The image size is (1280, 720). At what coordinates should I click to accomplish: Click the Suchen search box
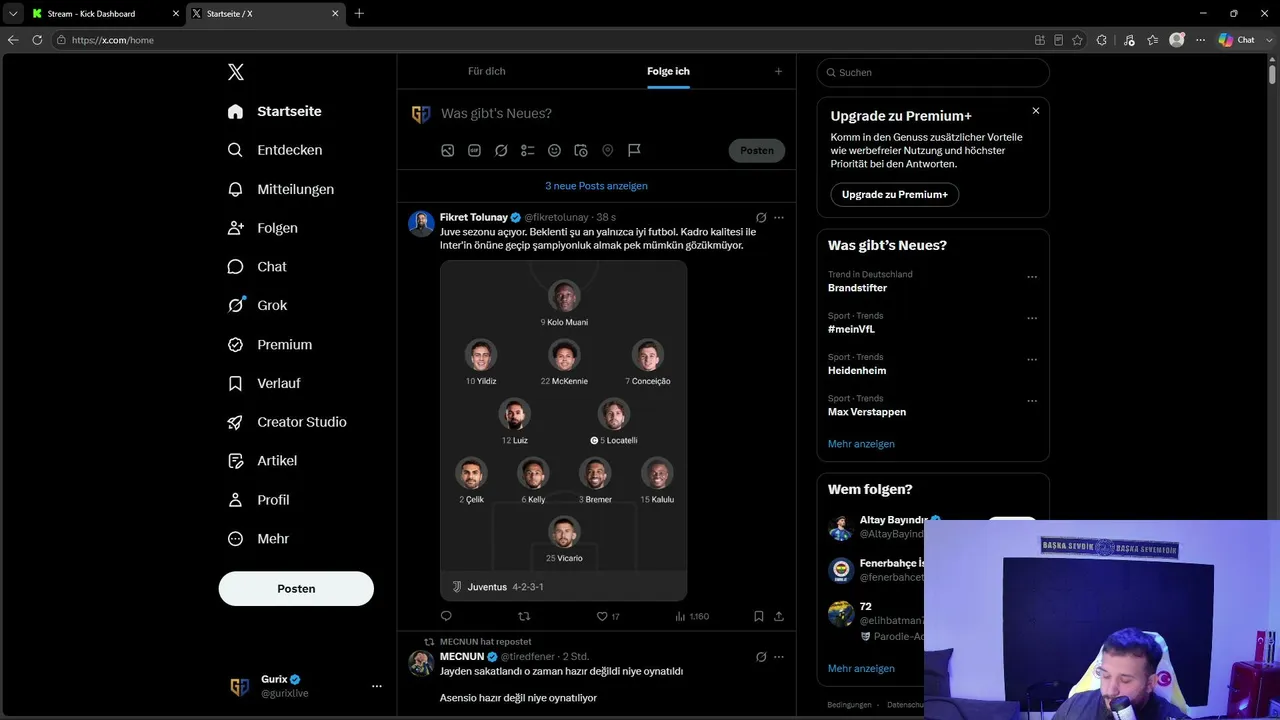tap(933, 73)
